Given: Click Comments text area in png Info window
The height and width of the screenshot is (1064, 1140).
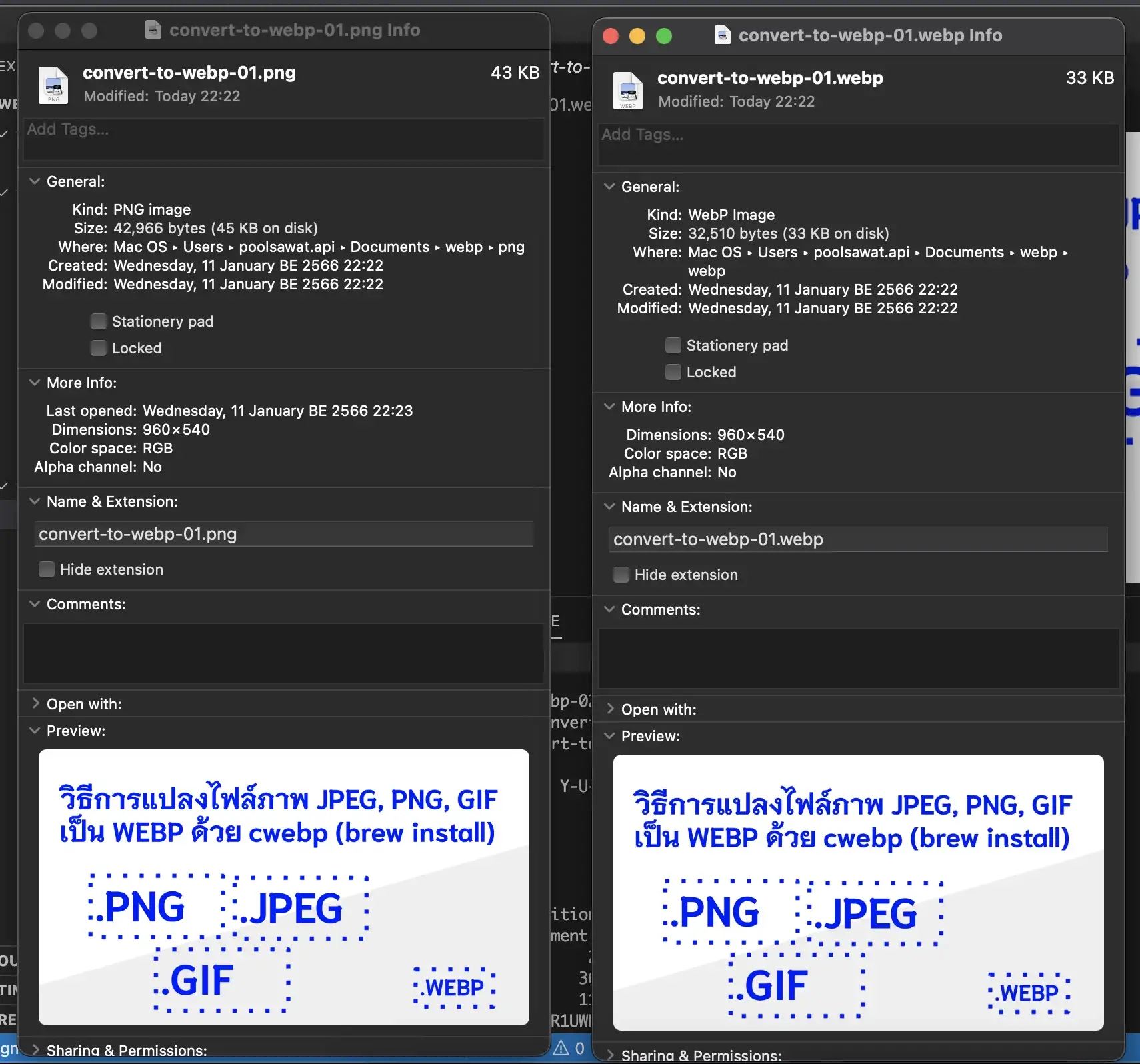Looking at the screenshot, I should [x=284, y=653].
